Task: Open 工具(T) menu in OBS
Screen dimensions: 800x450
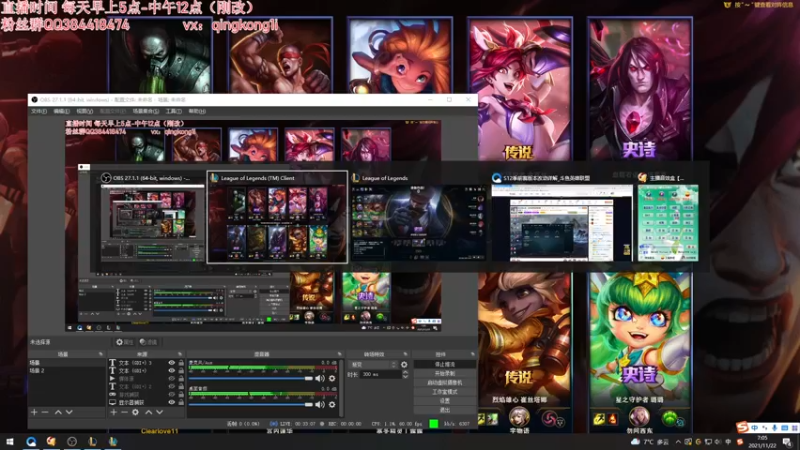Action: tap(173, 111)
